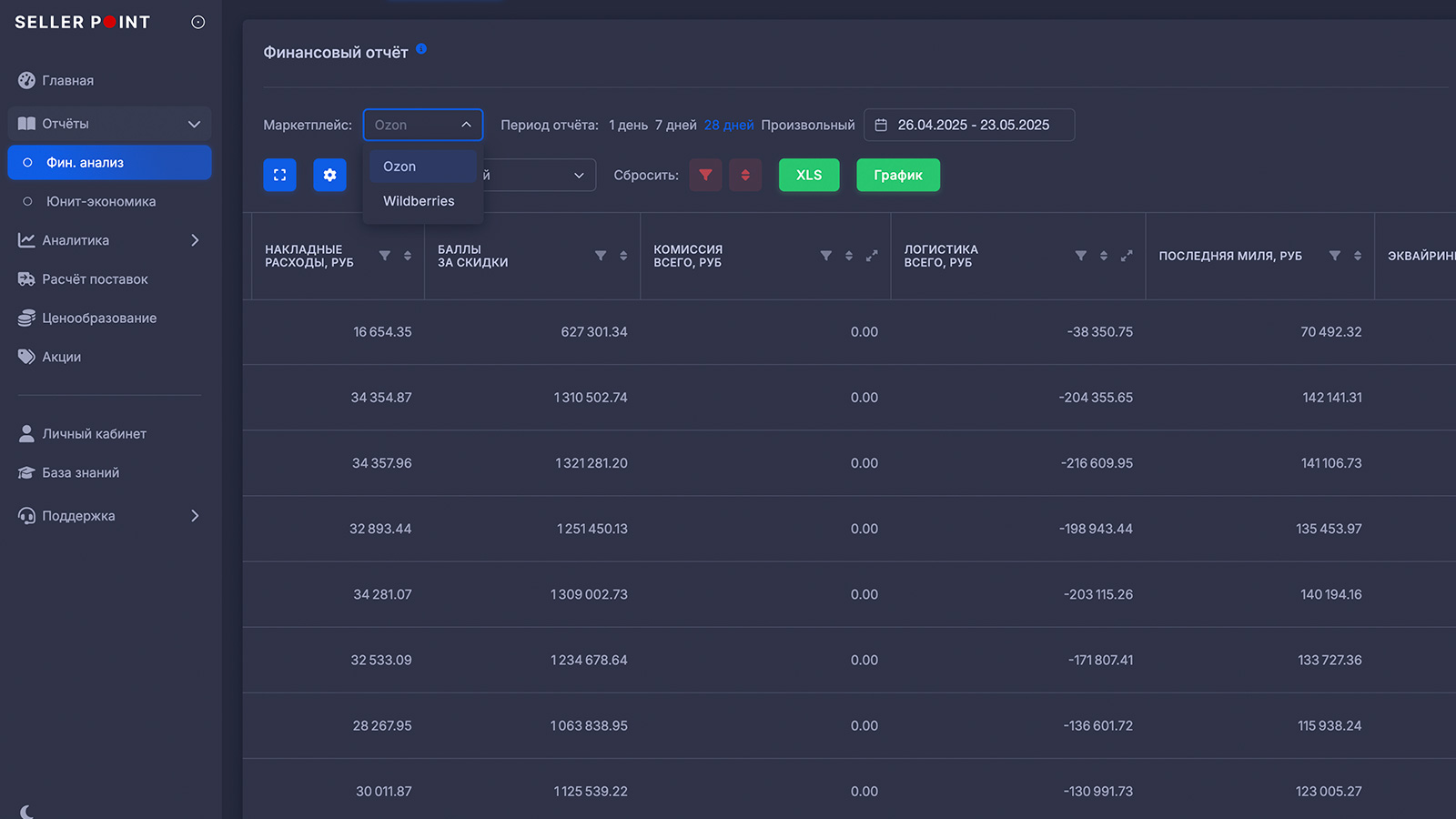The width and height of the screenshot is (1456, 819).
Task: Click the info icon next to Финансовый отчёт
Action: coord(421,49)
